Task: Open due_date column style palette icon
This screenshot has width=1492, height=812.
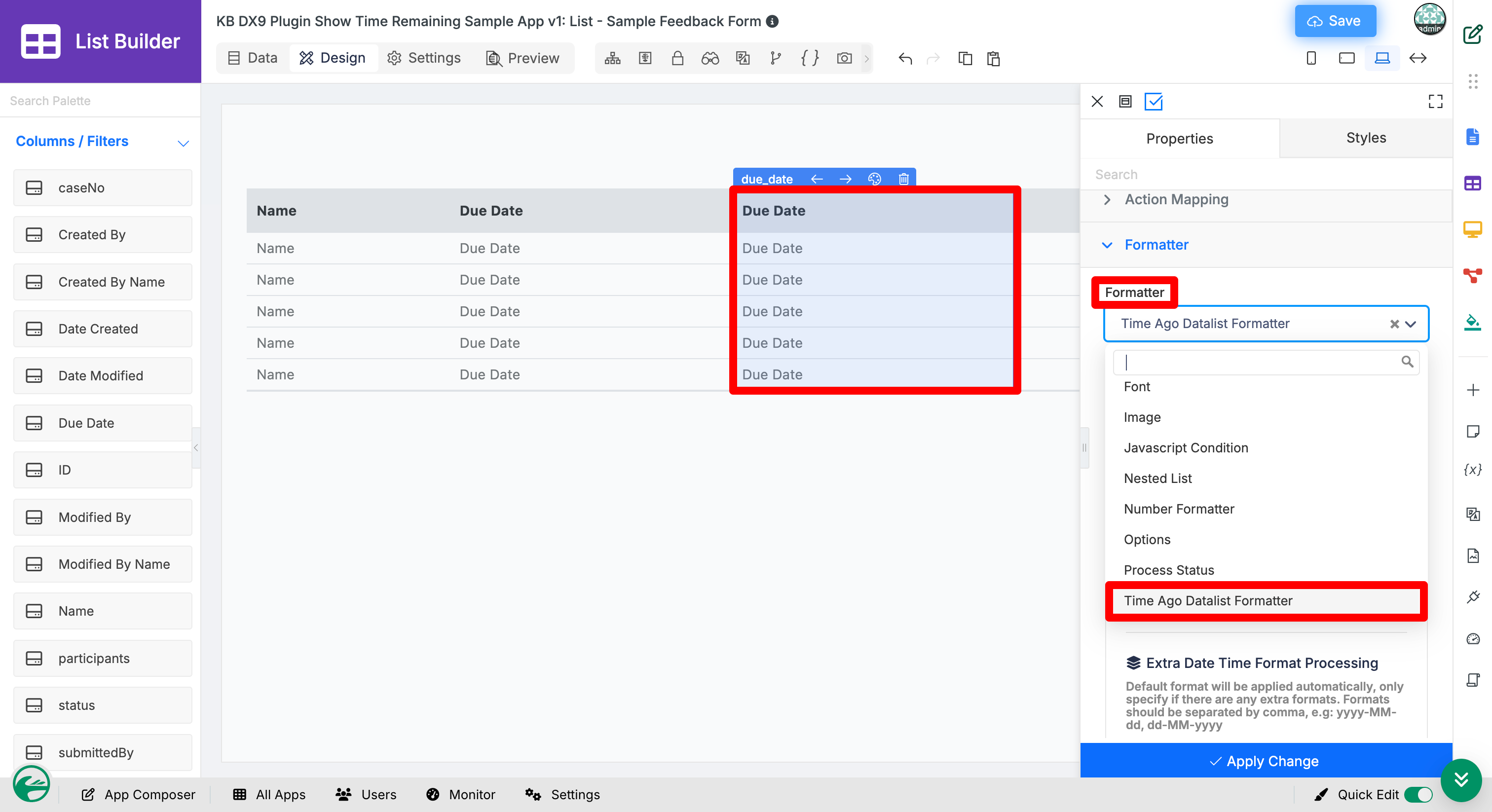Action: click(875, 179)
